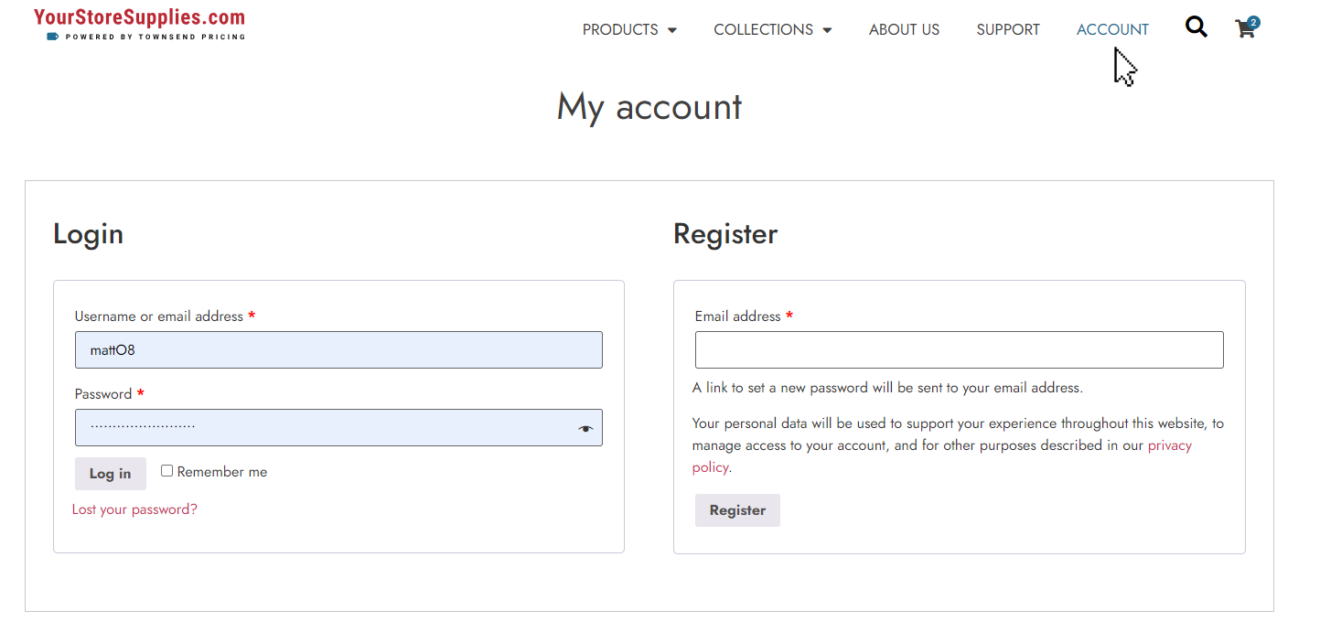Enable the Remember me checkbox
Viewport: 1320px width, 632px height.
[167, 471]
